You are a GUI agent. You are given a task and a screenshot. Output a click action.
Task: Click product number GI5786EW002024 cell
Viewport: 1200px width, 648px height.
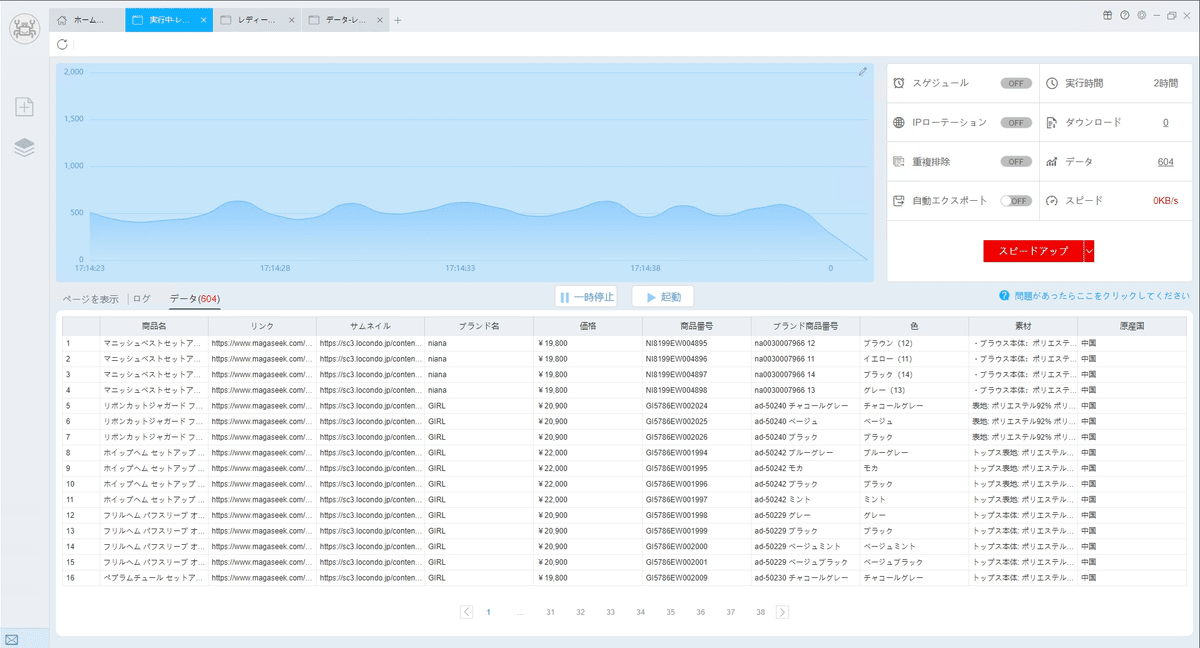(696, 406)
